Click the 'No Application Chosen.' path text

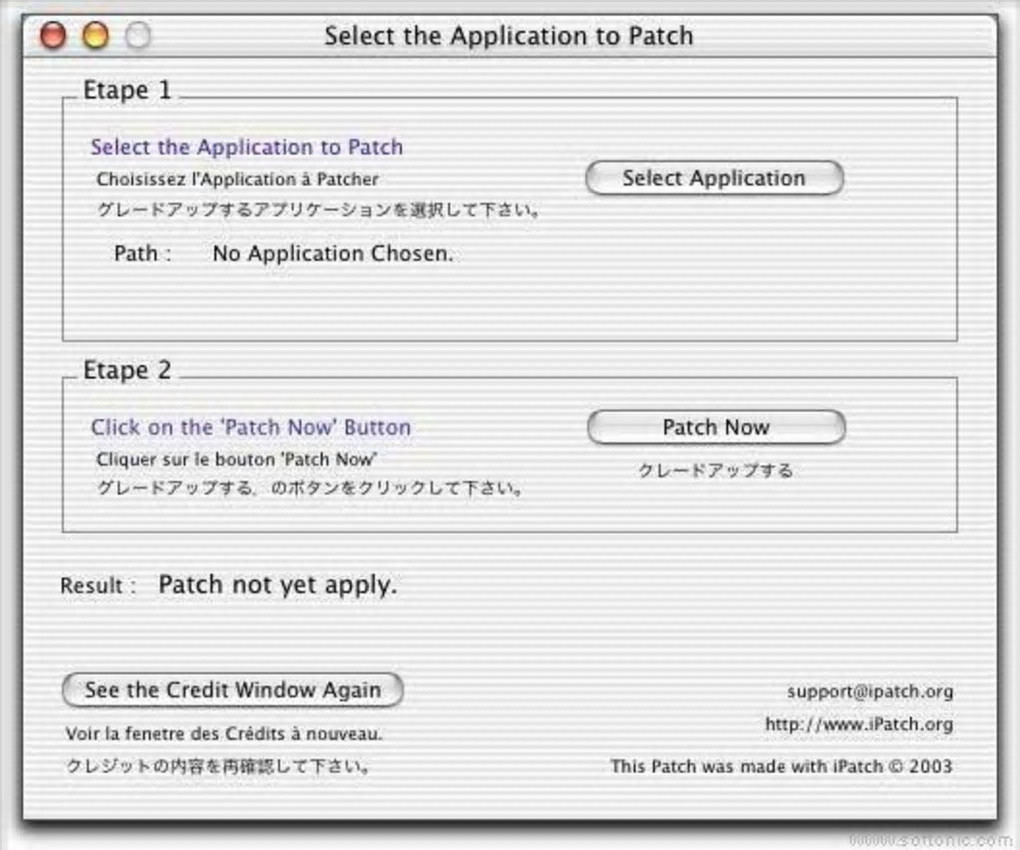pos(332,253)
